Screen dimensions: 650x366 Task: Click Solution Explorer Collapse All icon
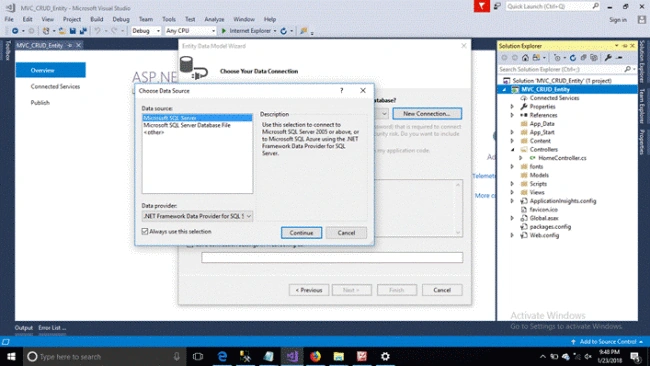point(583,58)
